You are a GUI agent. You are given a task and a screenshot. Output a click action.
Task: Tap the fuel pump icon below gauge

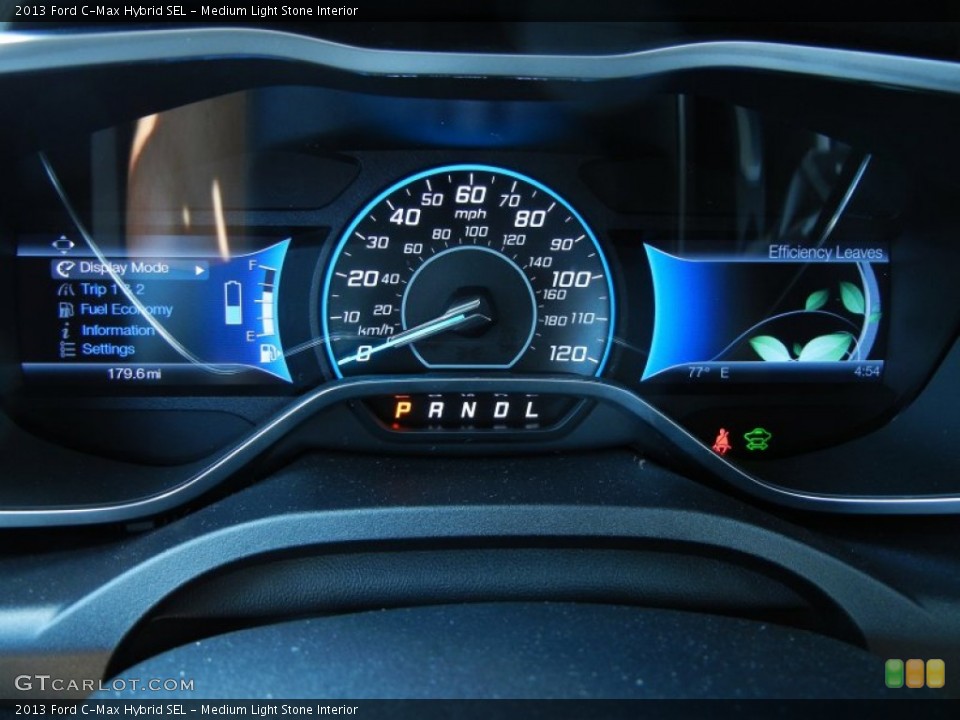(269, 352)
